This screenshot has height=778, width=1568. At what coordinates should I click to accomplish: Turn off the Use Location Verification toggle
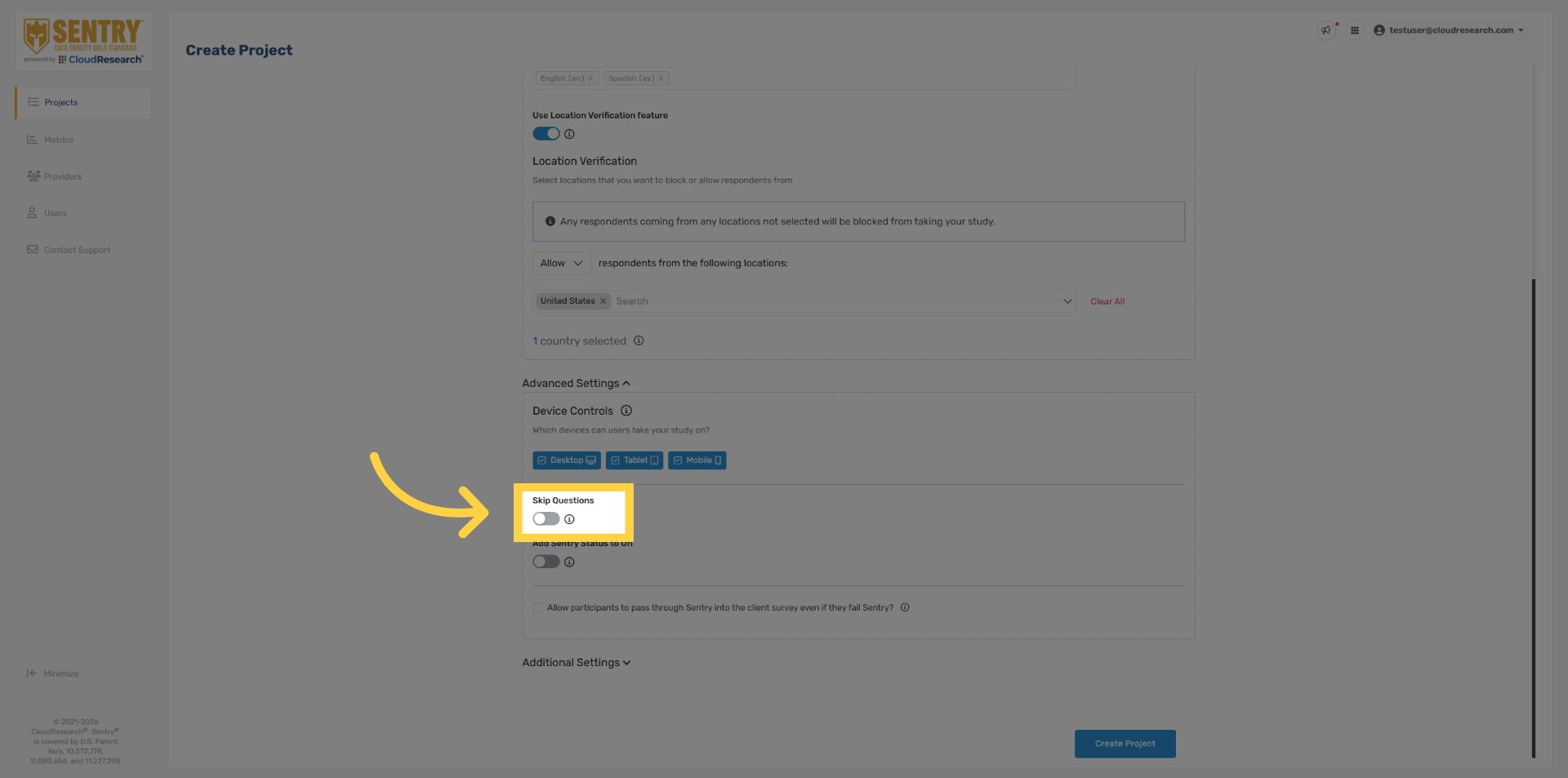pos(546,133)
